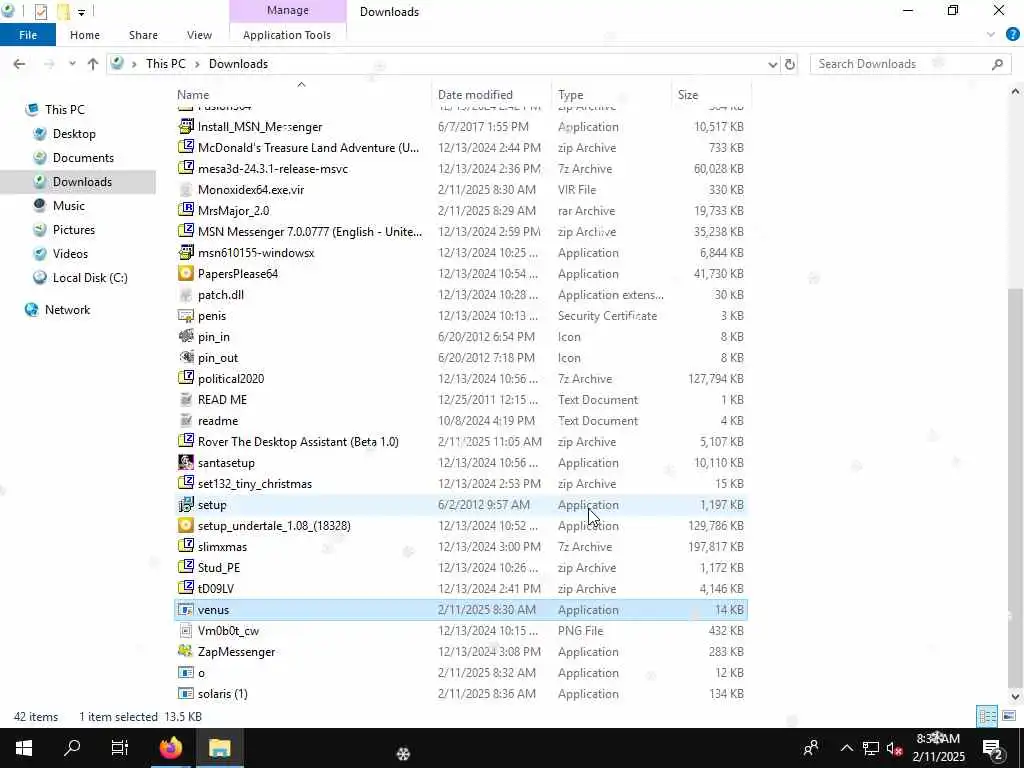Select Rover The Desktop Assistant archive
The height and width of the screenshot is (768, 1024).
[x=460, y=441]
